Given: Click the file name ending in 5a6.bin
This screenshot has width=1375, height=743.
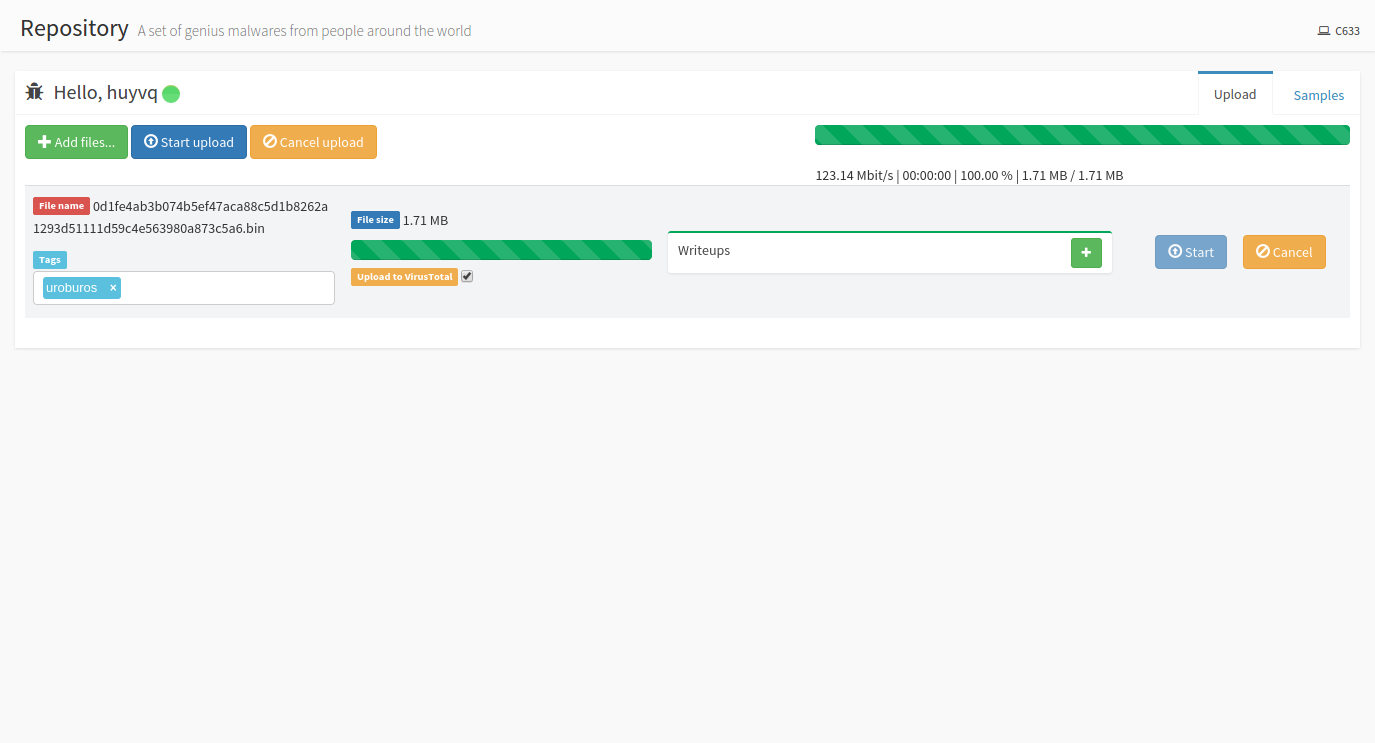Looking at the screenshot, I should (x=180, y=217).
